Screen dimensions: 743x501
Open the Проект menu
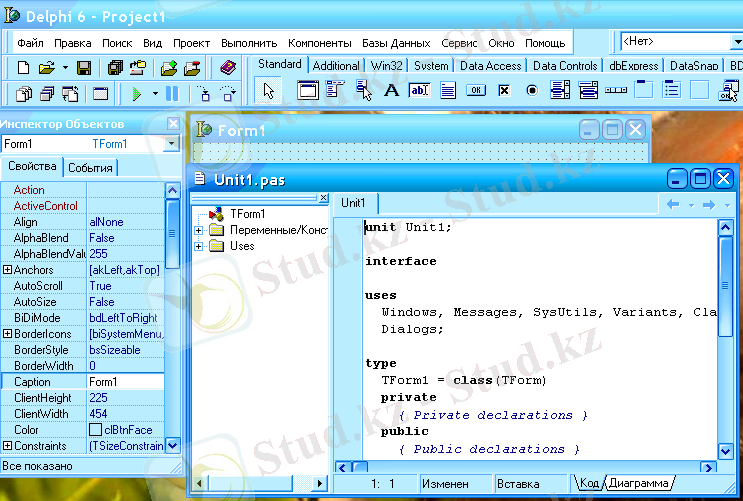pos(191,43)
